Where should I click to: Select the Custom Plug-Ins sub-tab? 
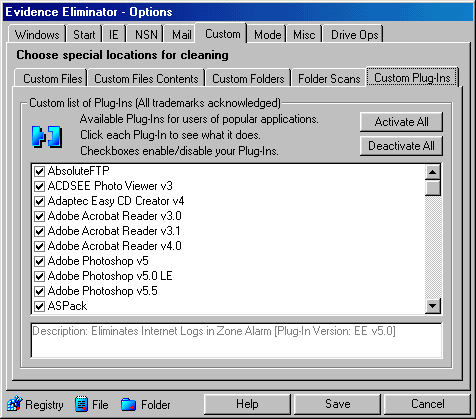(x=412, y=77)
